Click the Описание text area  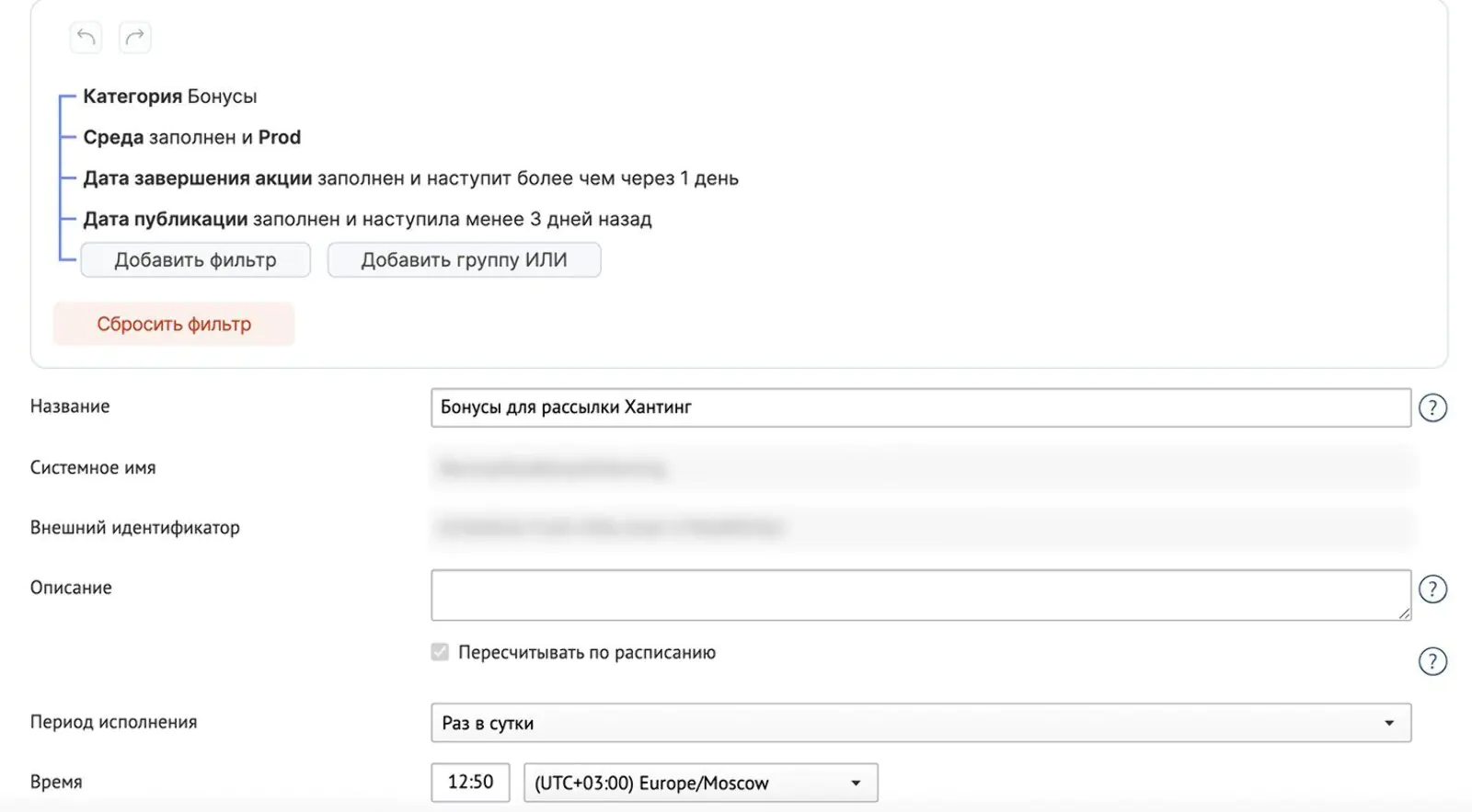[921, 595]
